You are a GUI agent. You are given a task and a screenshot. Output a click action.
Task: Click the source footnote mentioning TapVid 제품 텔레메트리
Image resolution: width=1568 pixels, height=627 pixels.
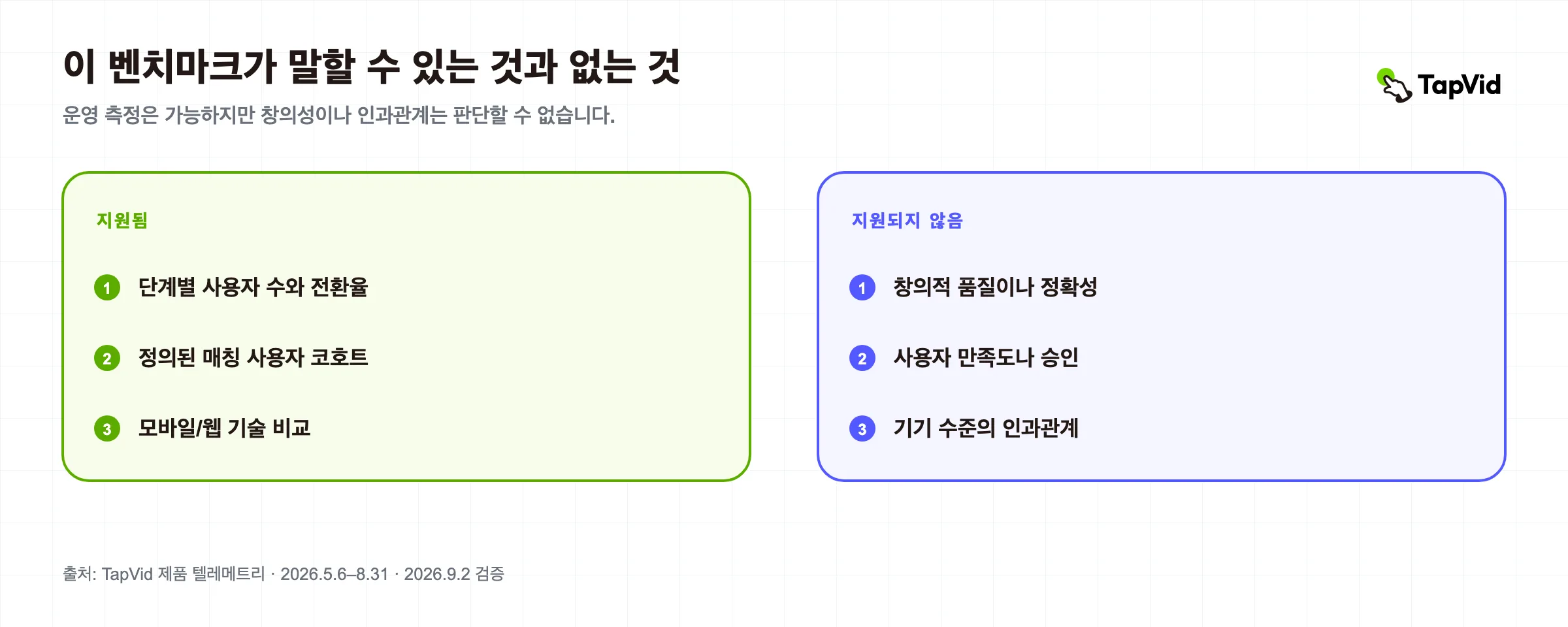tap(284, 574)
